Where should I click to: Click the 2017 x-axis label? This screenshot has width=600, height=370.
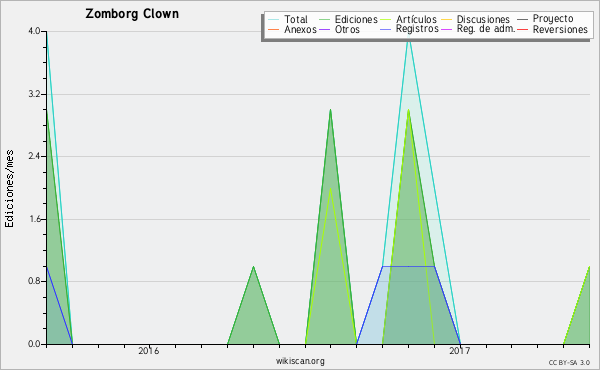[460, 351]
